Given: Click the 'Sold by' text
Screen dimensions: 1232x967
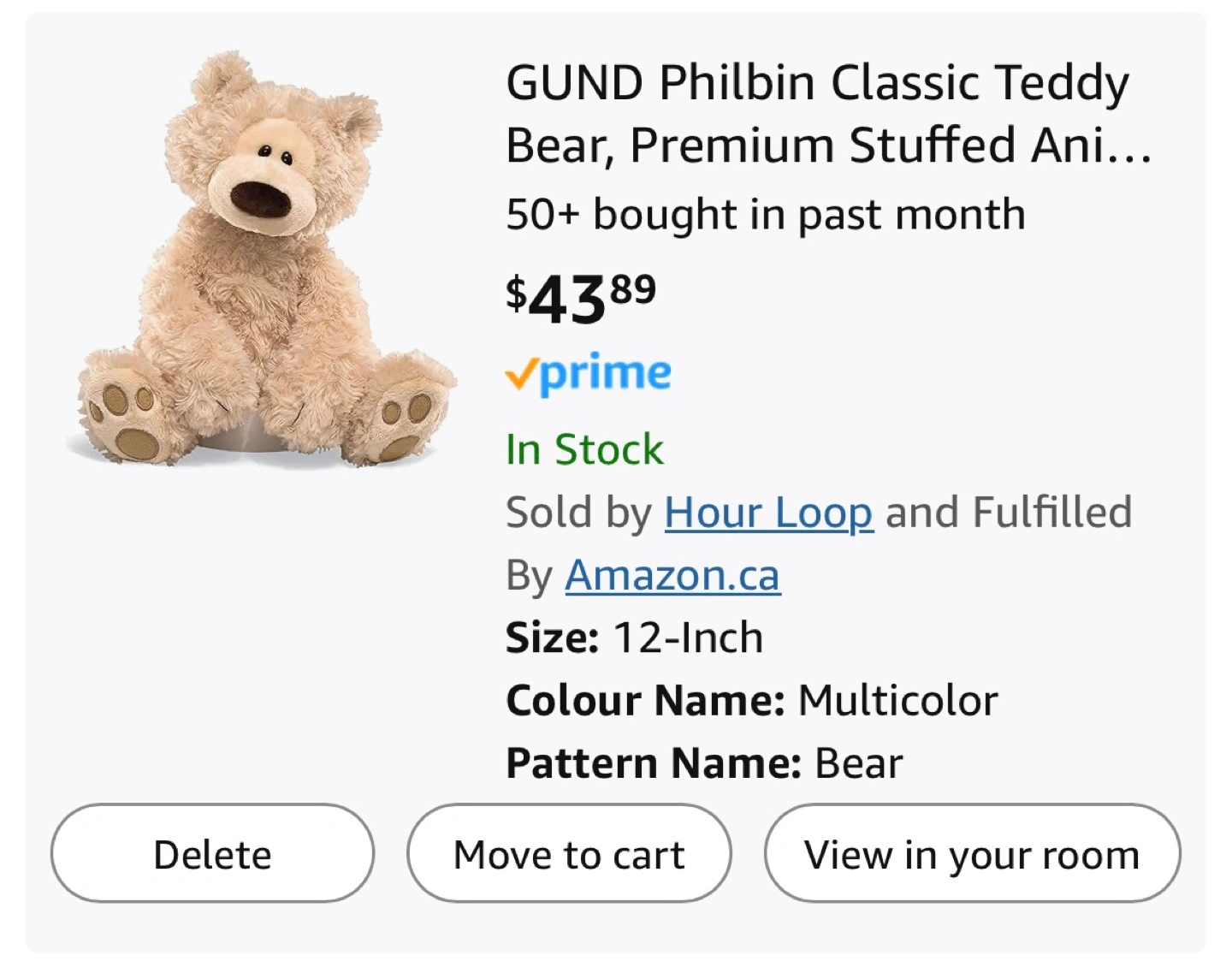Looking at the screenshot, I should point(579,513).
